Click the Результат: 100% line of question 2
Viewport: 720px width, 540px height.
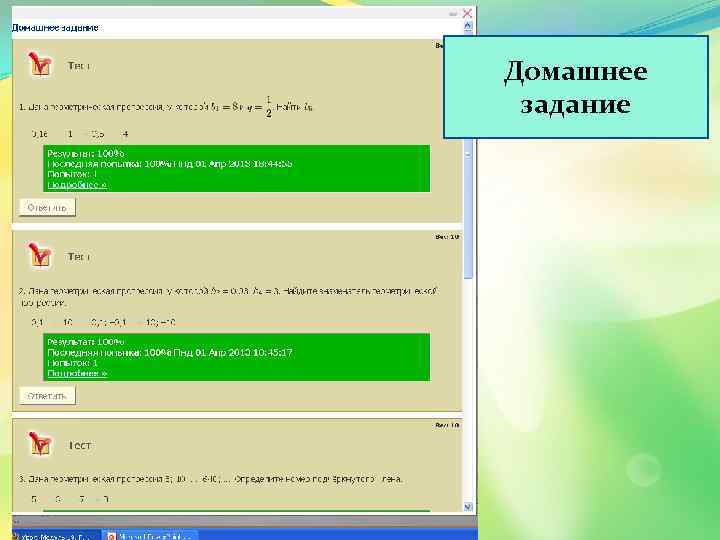(x=86, y=342)
